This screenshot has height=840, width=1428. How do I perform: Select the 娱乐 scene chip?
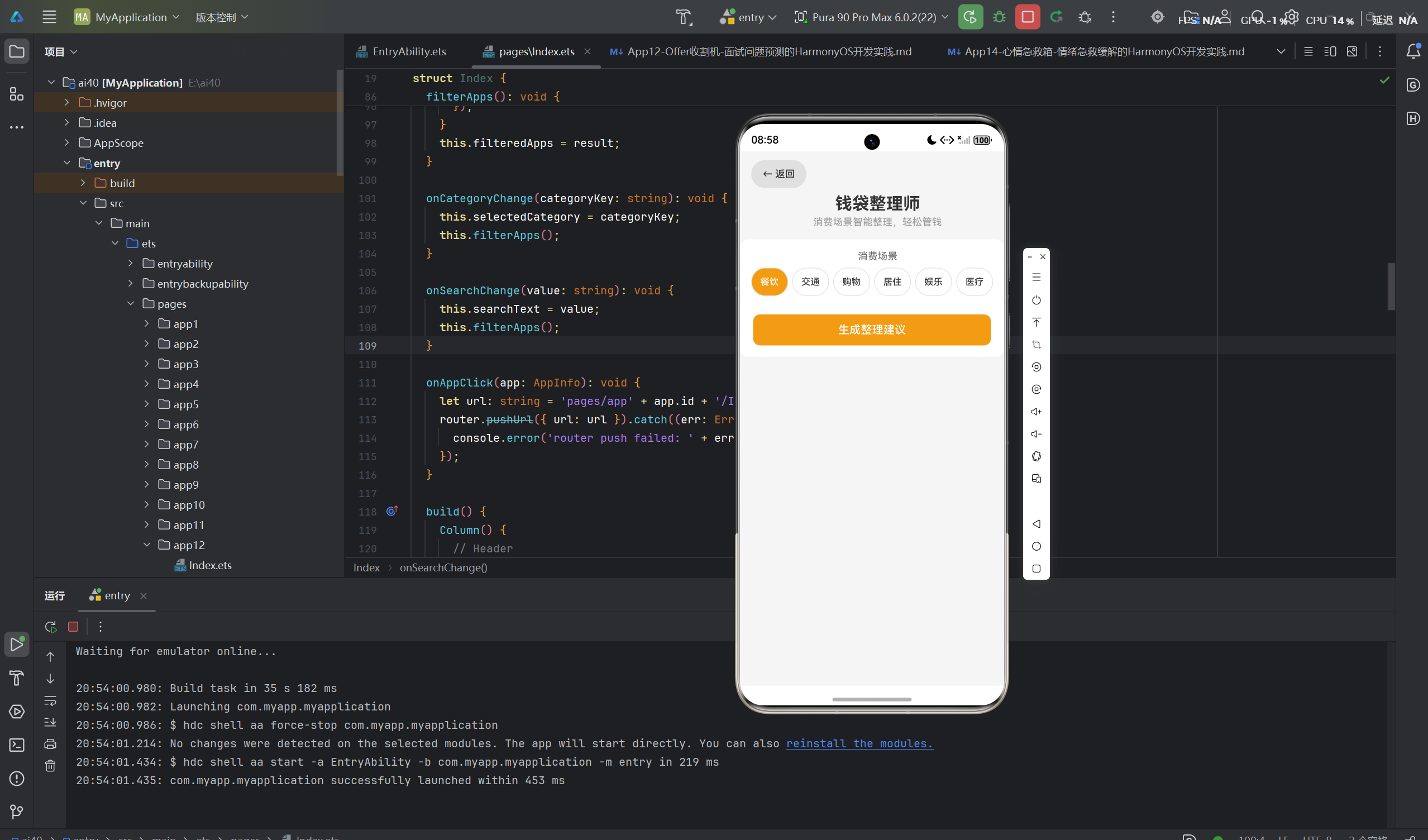click(933, 281)
